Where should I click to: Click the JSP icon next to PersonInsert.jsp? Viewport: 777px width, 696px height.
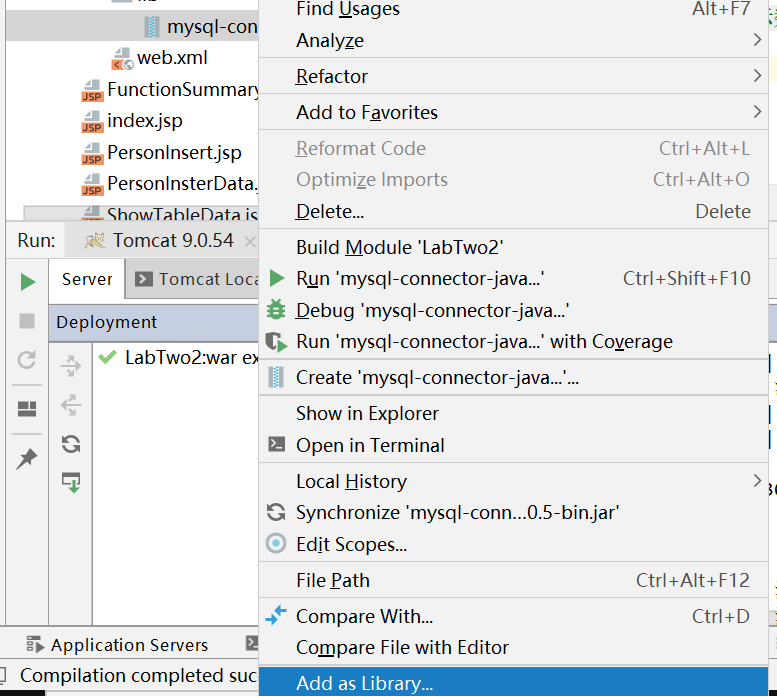[x=92, y=153]
